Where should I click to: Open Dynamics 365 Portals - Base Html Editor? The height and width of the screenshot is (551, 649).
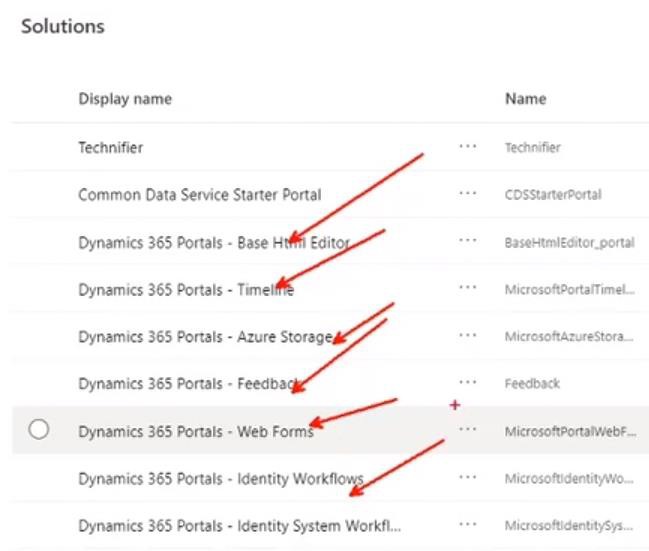point(214,243)
